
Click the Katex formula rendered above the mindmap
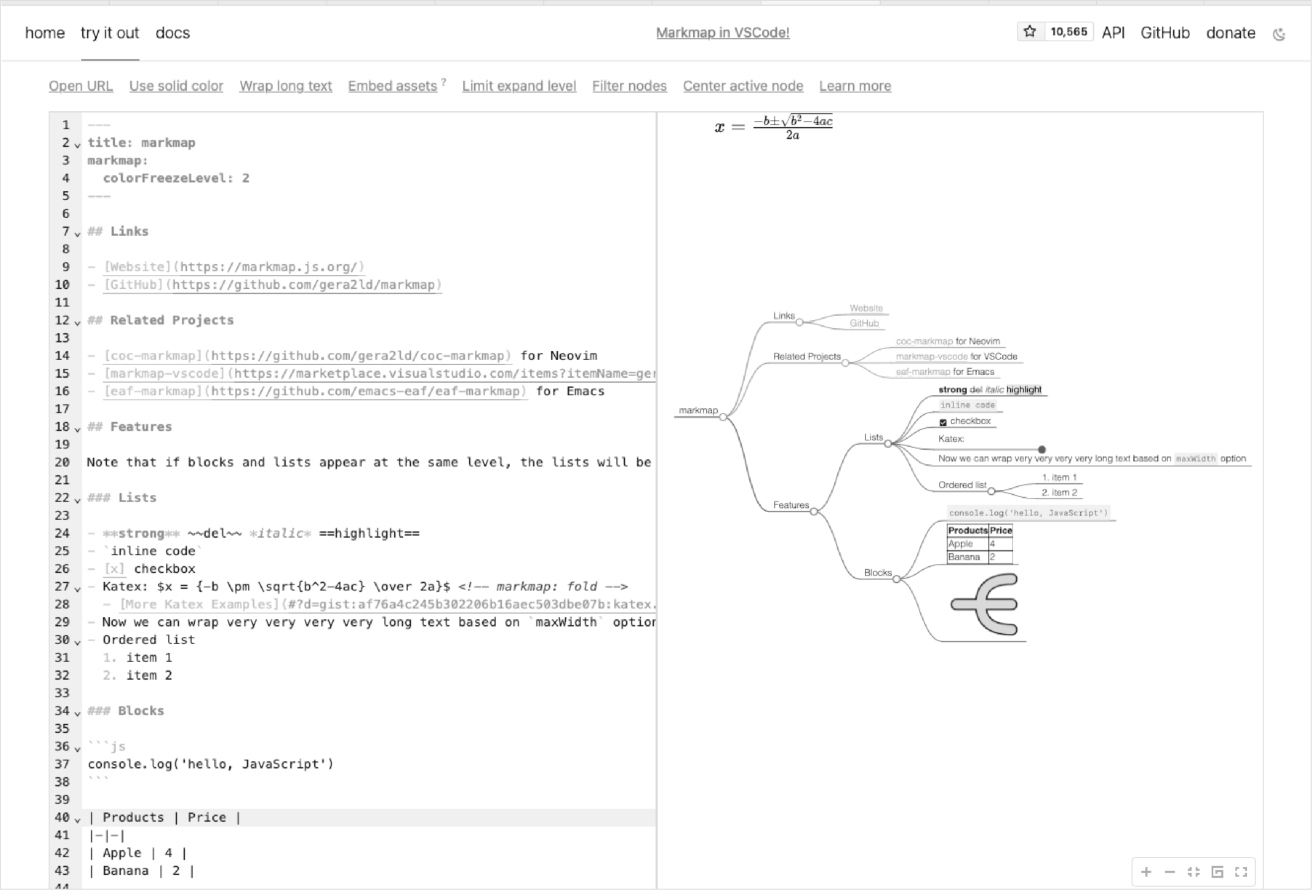point(774,127)
